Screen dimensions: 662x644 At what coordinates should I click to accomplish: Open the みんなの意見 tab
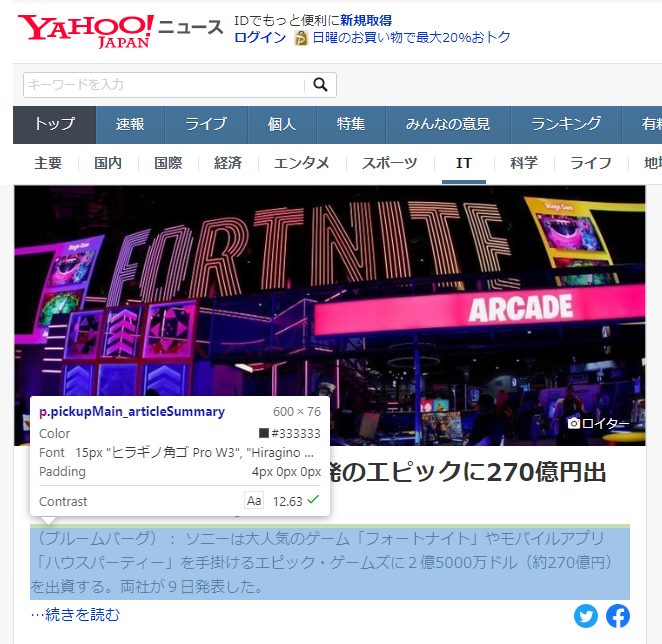(448, 125)
